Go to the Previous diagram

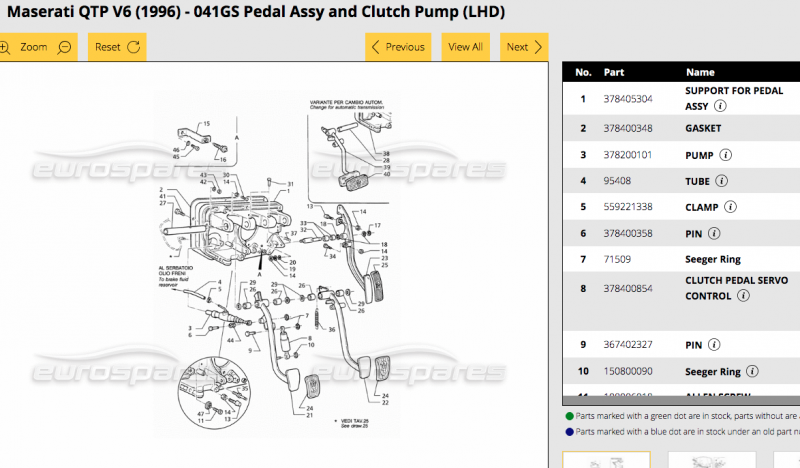point(398,47)
